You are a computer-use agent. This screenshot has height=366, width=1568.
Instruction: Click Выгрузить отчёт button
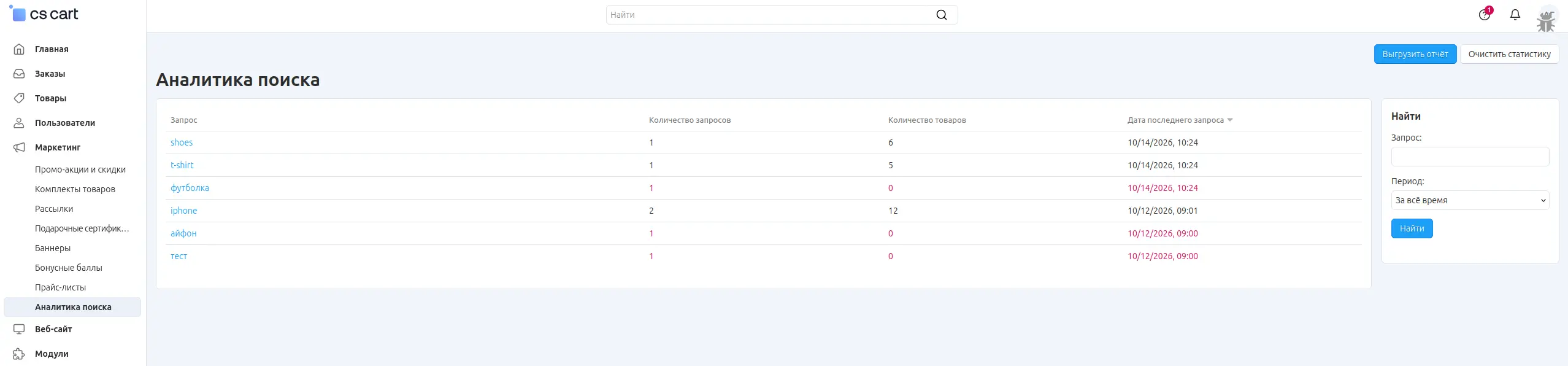[1415, 54]
